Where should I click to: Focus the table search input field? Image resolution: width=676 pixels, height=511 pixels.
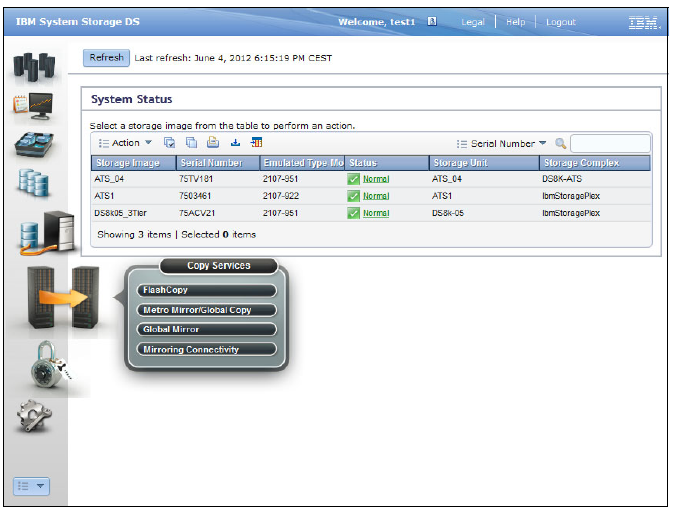click(x=610, y=144)
